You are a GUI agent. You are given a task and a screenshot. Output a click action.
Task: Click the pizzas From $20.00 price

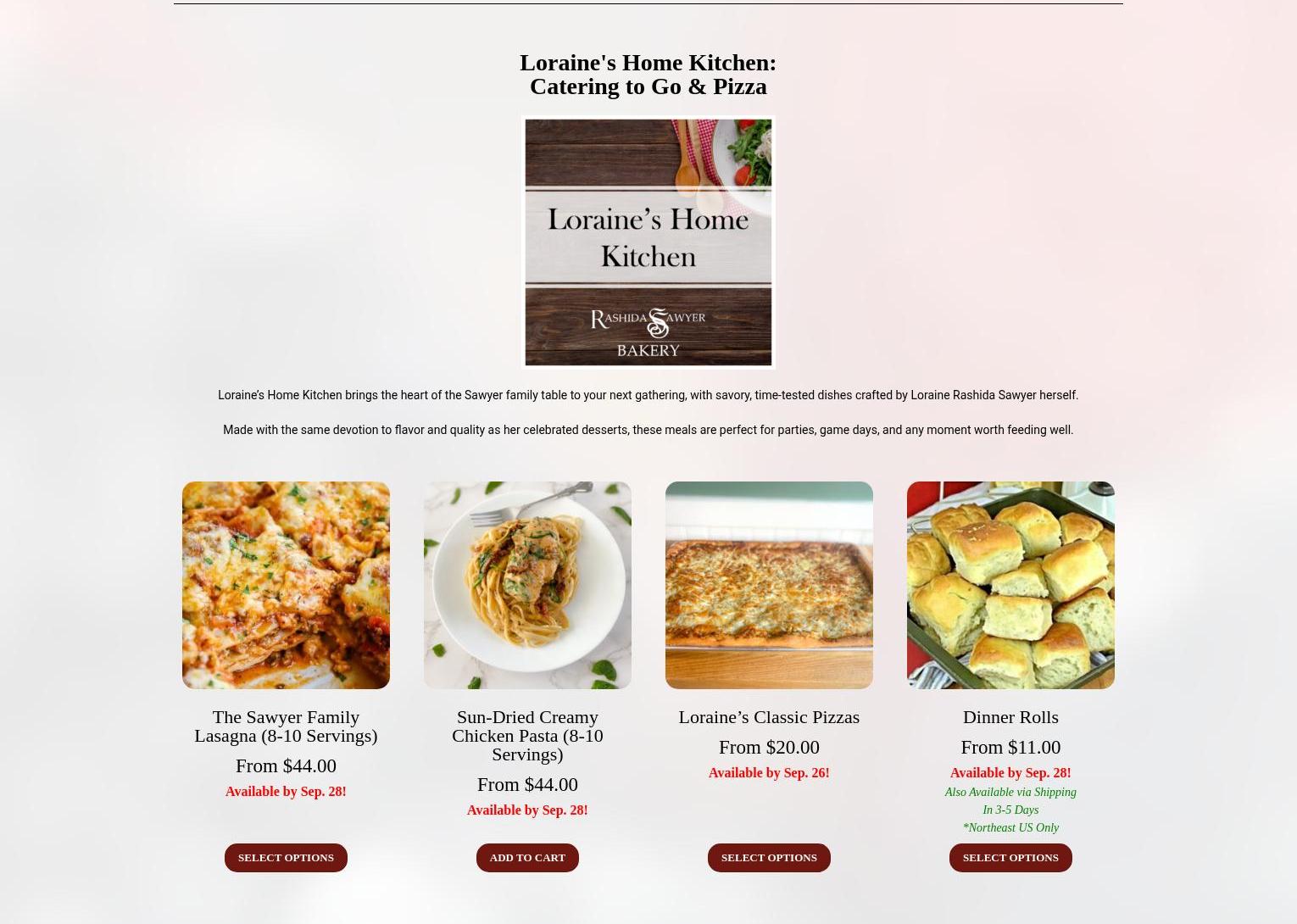pos(769,747)
